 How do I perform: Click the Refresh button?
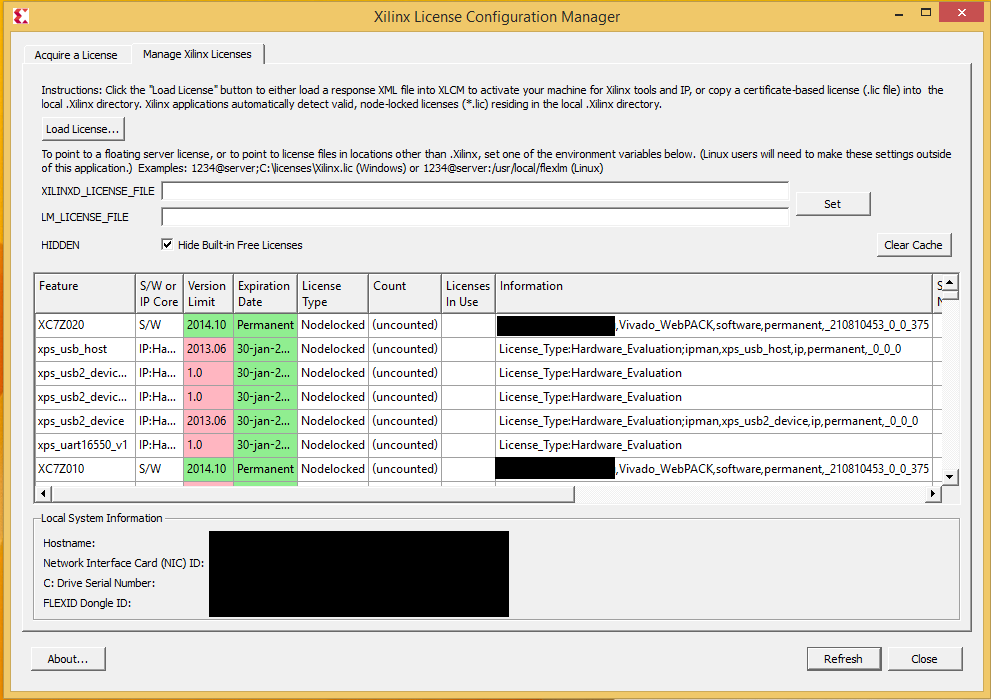coord(844,659)
